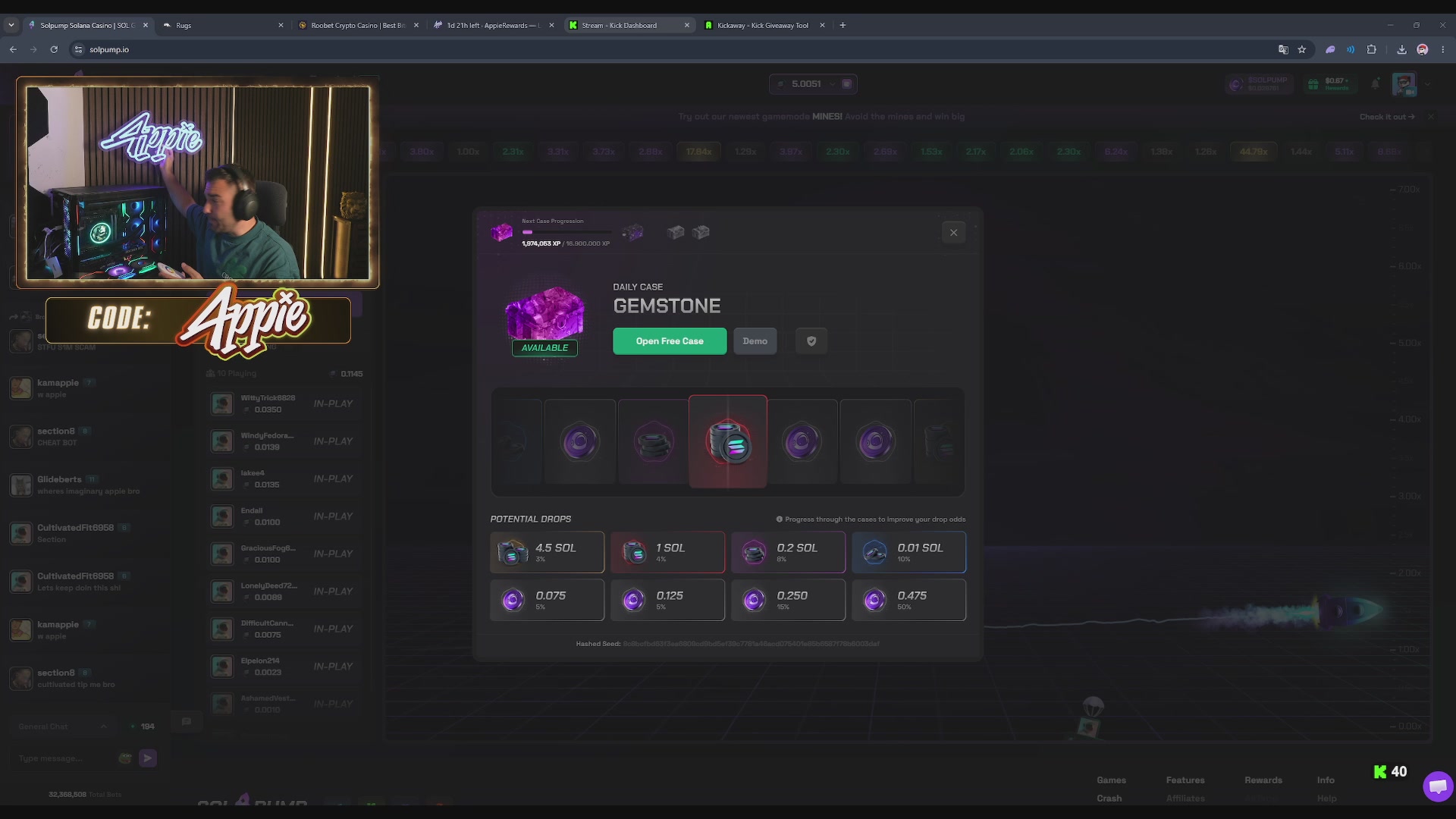Screen dimensions: 1456x819
Task: Click Glideberts chat username
Action: [x=59, y=479]
